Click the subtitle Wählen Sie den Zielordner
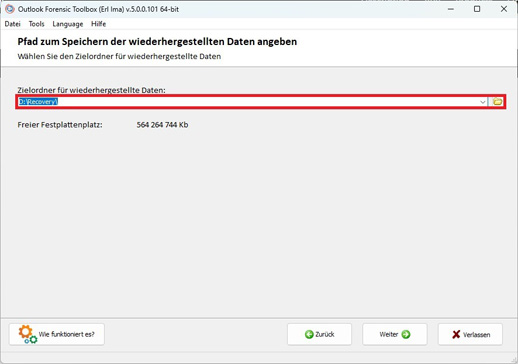Viewport: 518px width, 364px height. (119, 56)
